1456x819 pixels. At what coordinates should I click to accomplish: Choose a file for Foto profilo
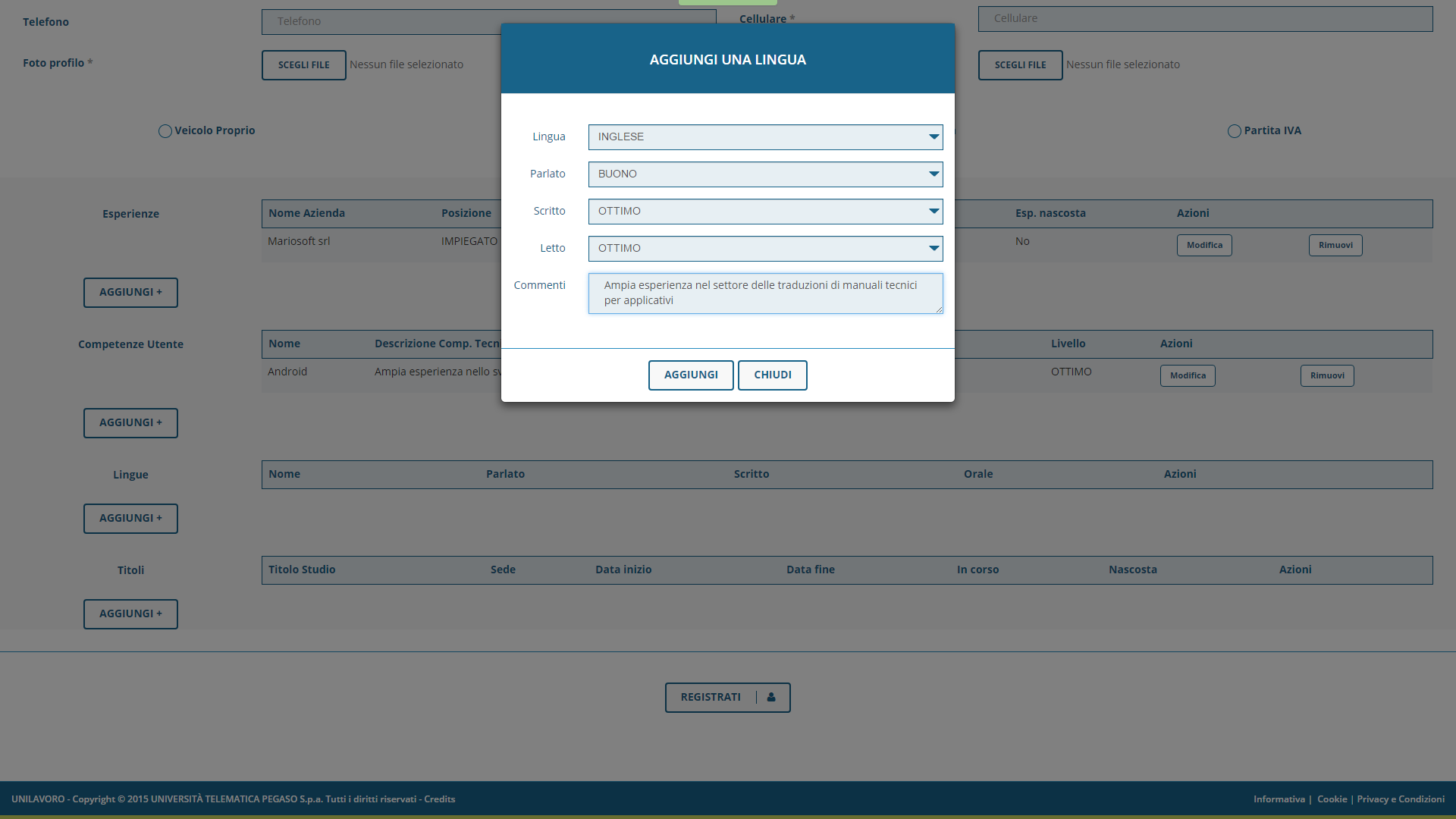(x=303, y=65)
